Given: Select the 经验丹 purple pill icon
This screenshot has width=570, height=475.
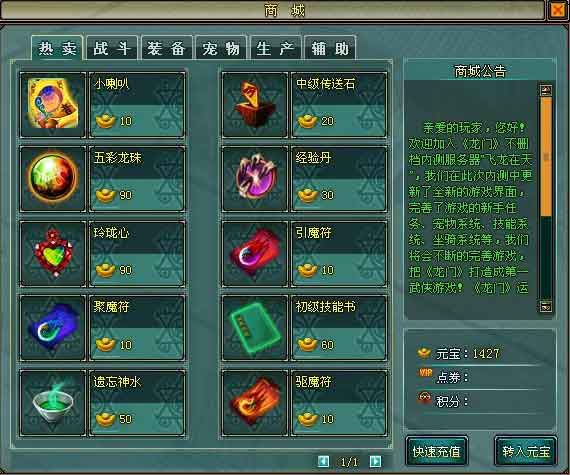Looking at the screenshot, I should pyautogui.click(x=255, y=178).
